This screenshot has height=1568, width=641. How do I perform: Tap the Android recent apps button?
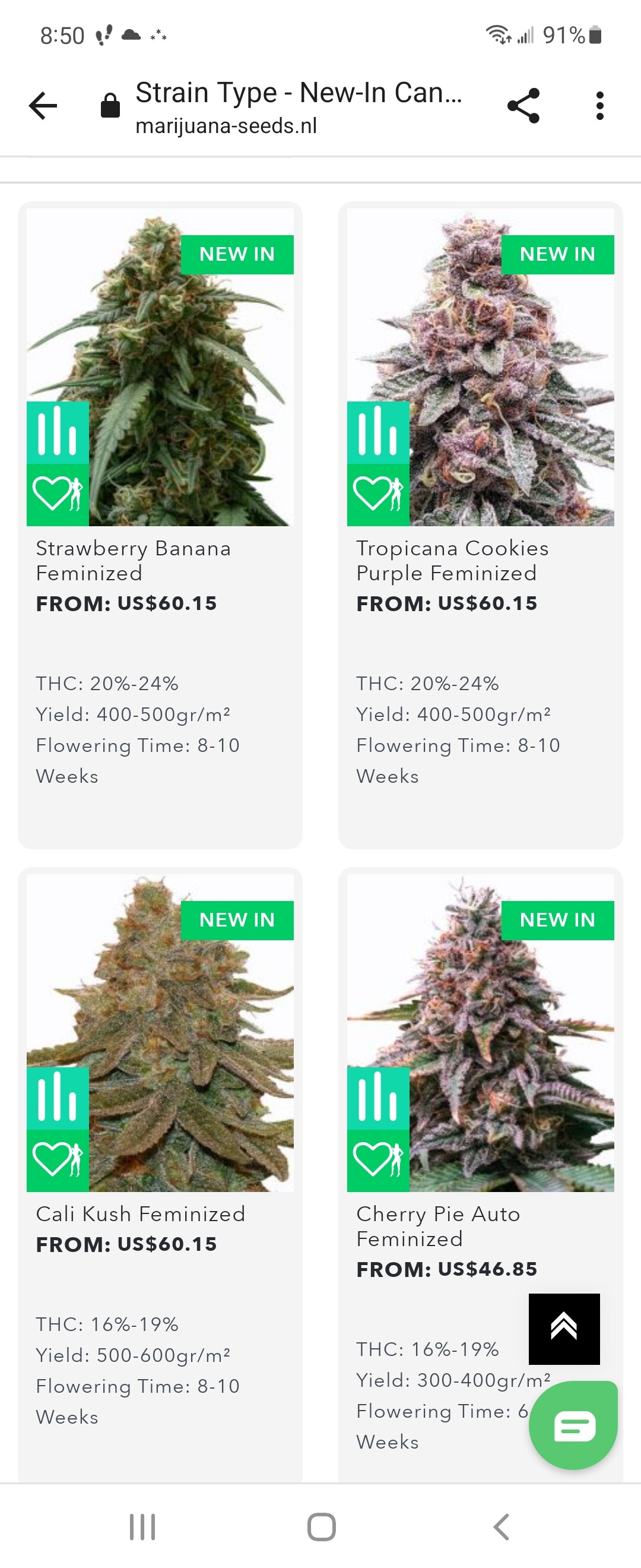(x=142, y=1526)
